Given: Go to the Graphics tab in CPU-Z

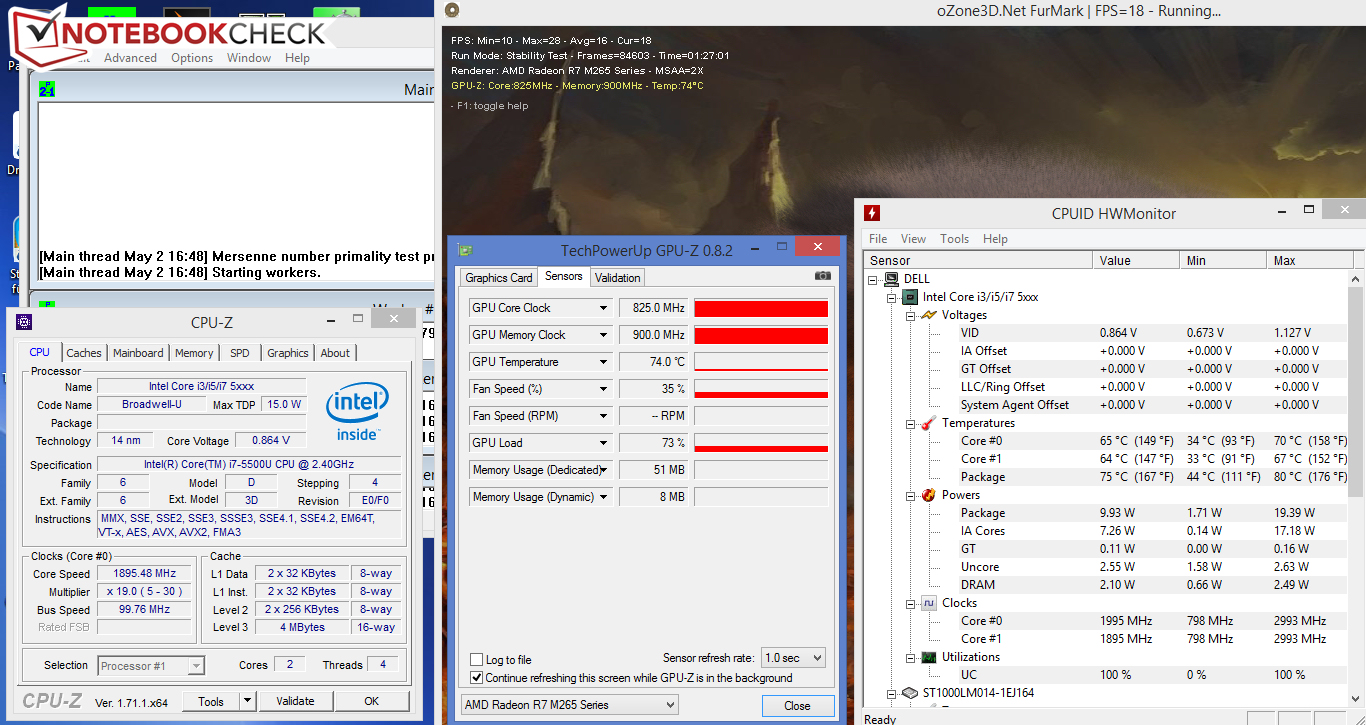Looking at the screenshot, I should coord(287,353).
